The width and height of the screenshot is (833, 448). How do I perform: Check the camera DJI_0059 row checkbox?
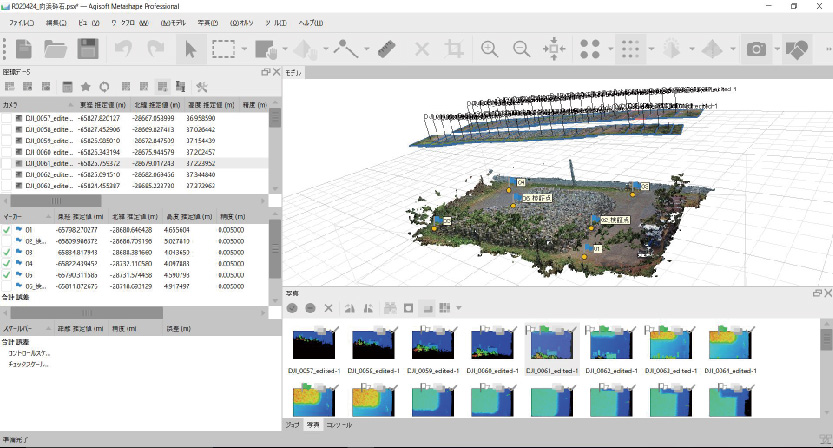(6, 141)
